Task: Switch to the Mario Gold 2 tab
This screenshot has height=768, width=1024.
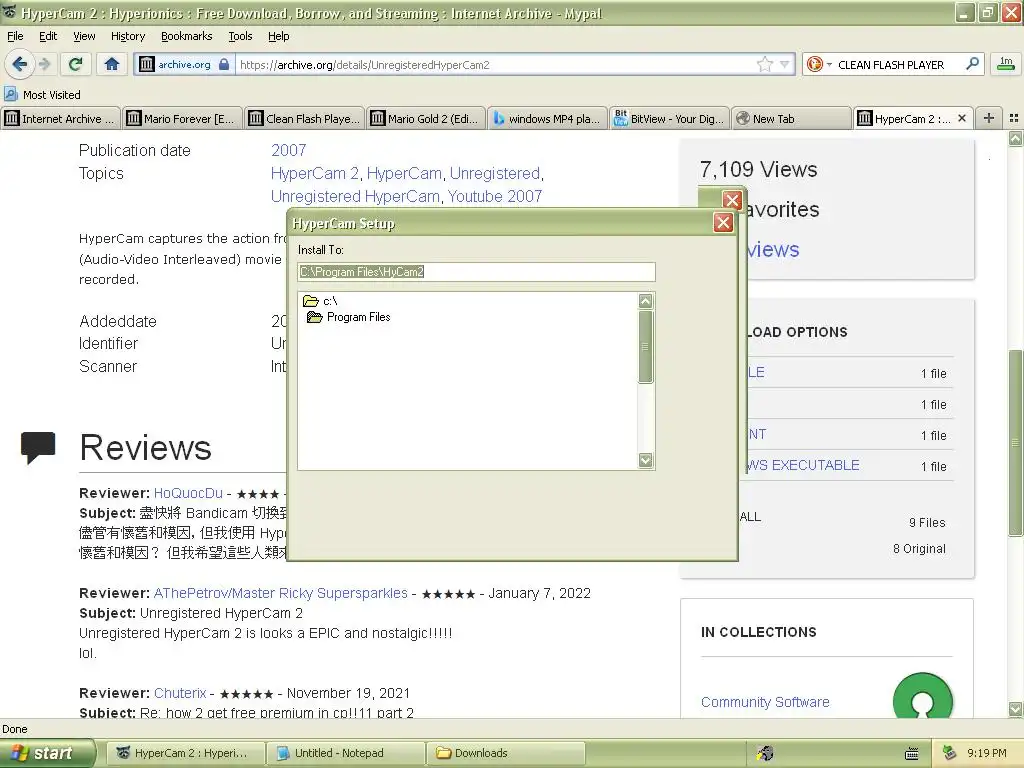Action: [426, 118]
